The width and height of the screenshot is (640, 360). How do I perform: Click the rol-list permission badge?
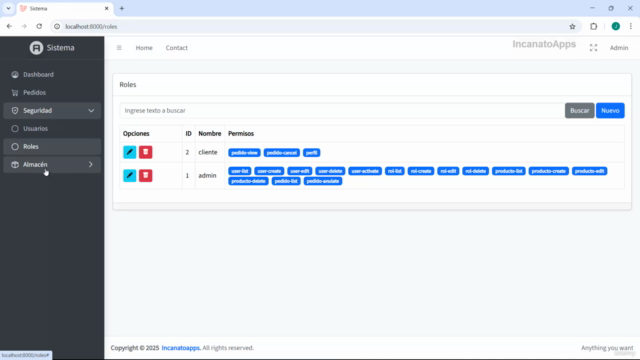coord(395,171)
